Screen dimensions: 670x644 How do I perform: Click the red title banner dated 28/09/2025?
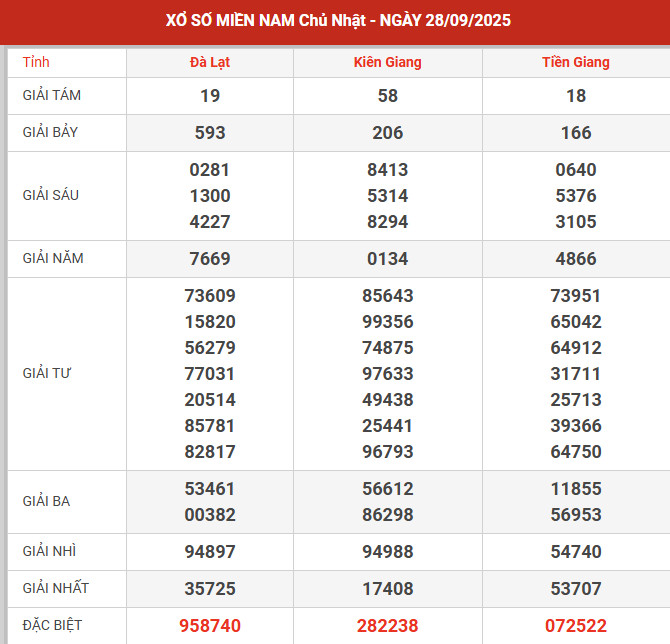point(335,21)
